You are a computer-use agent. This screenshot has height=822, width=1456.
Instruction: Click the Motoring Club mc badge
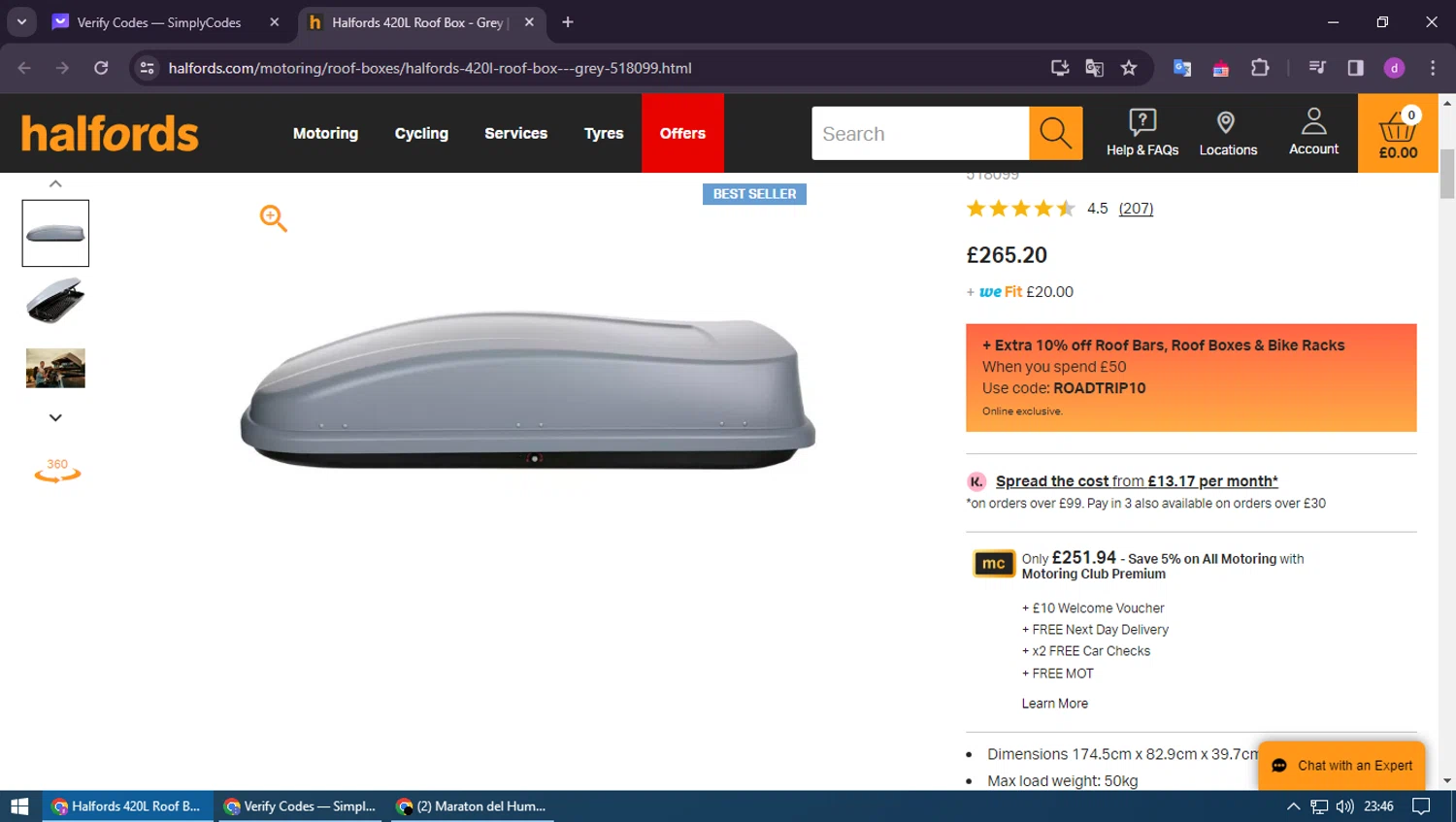click(994, 563)
